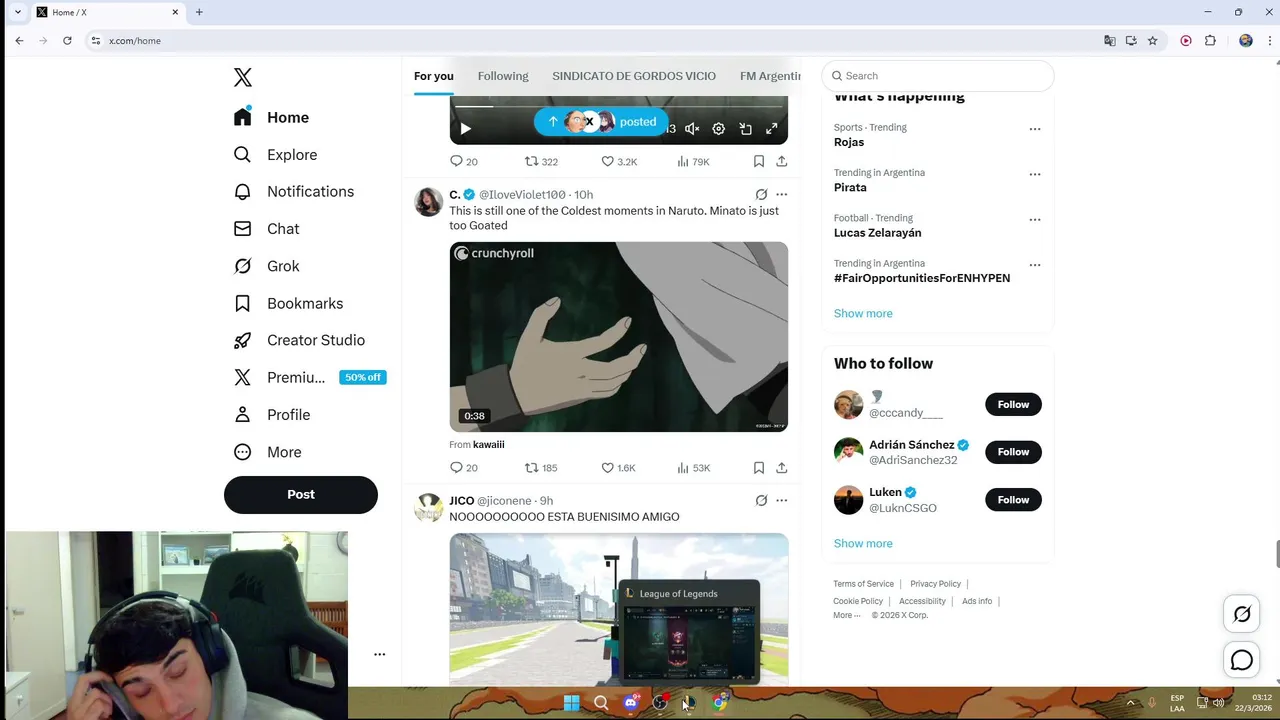Open Chrome extensions puzzle icon

click(1210, 41)
